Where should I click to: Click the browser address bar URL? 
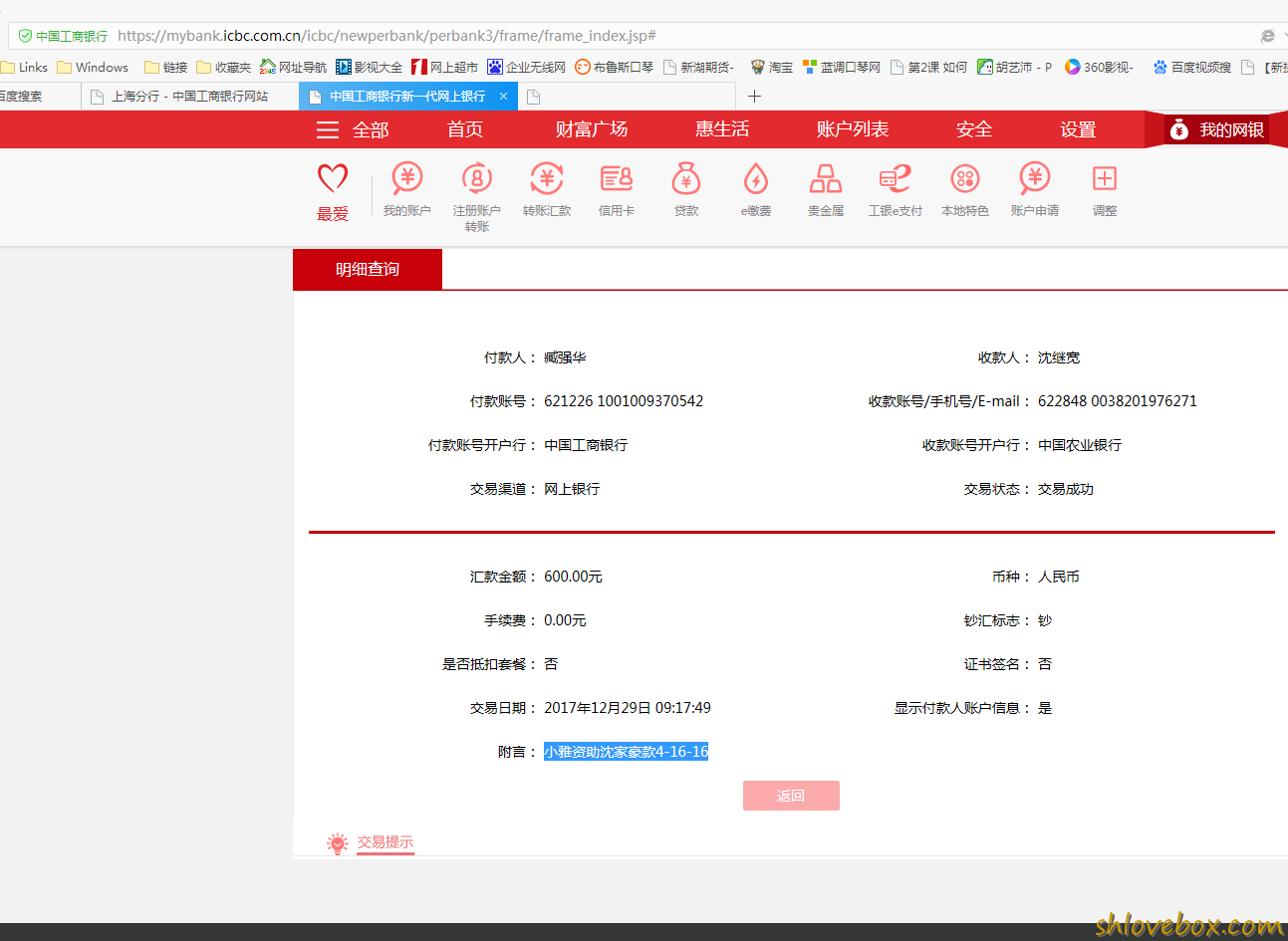[386, 36]
